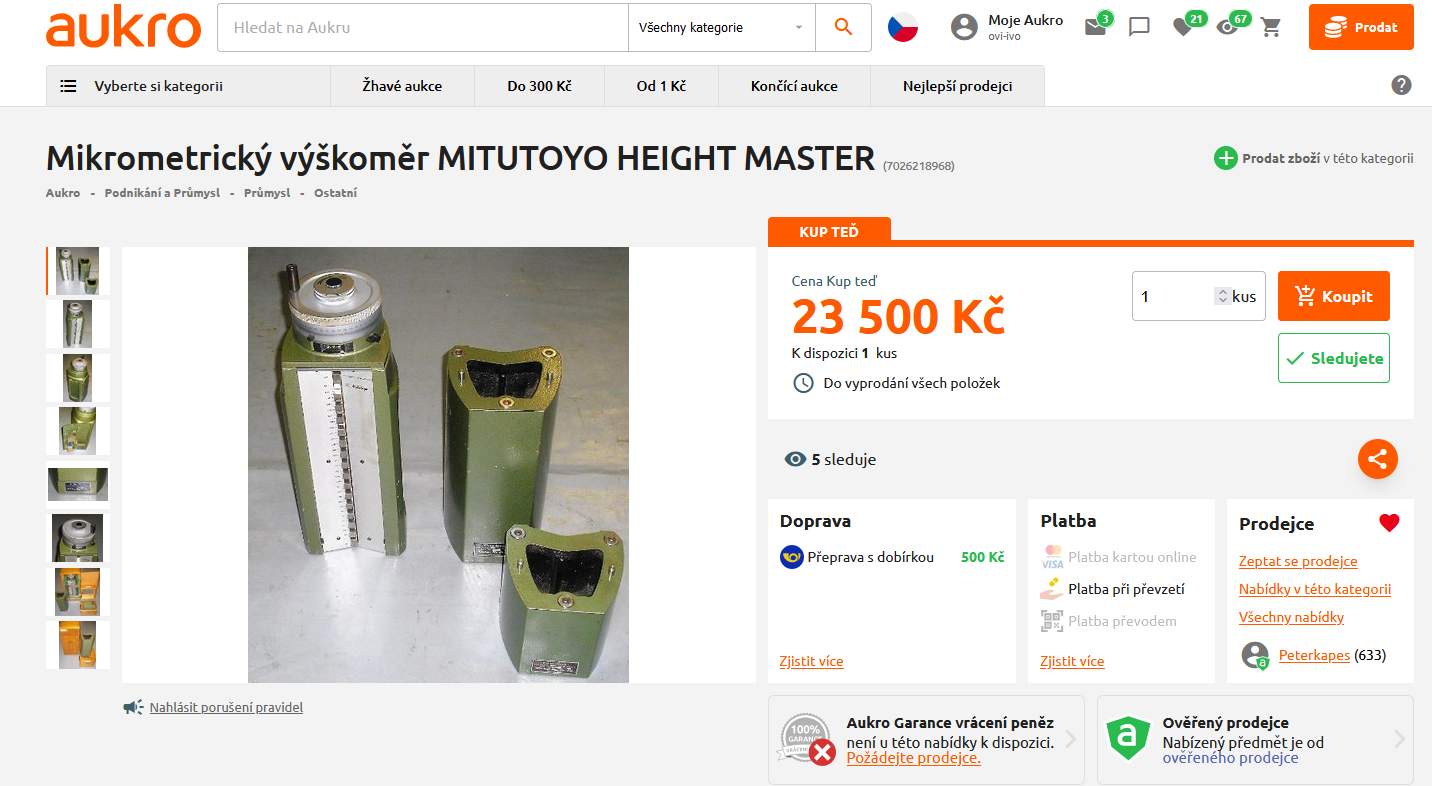The width and height of the screenshot is (1432, 786).
Task: Open the messages envelope icon
Action: (x=1095, y=27)
